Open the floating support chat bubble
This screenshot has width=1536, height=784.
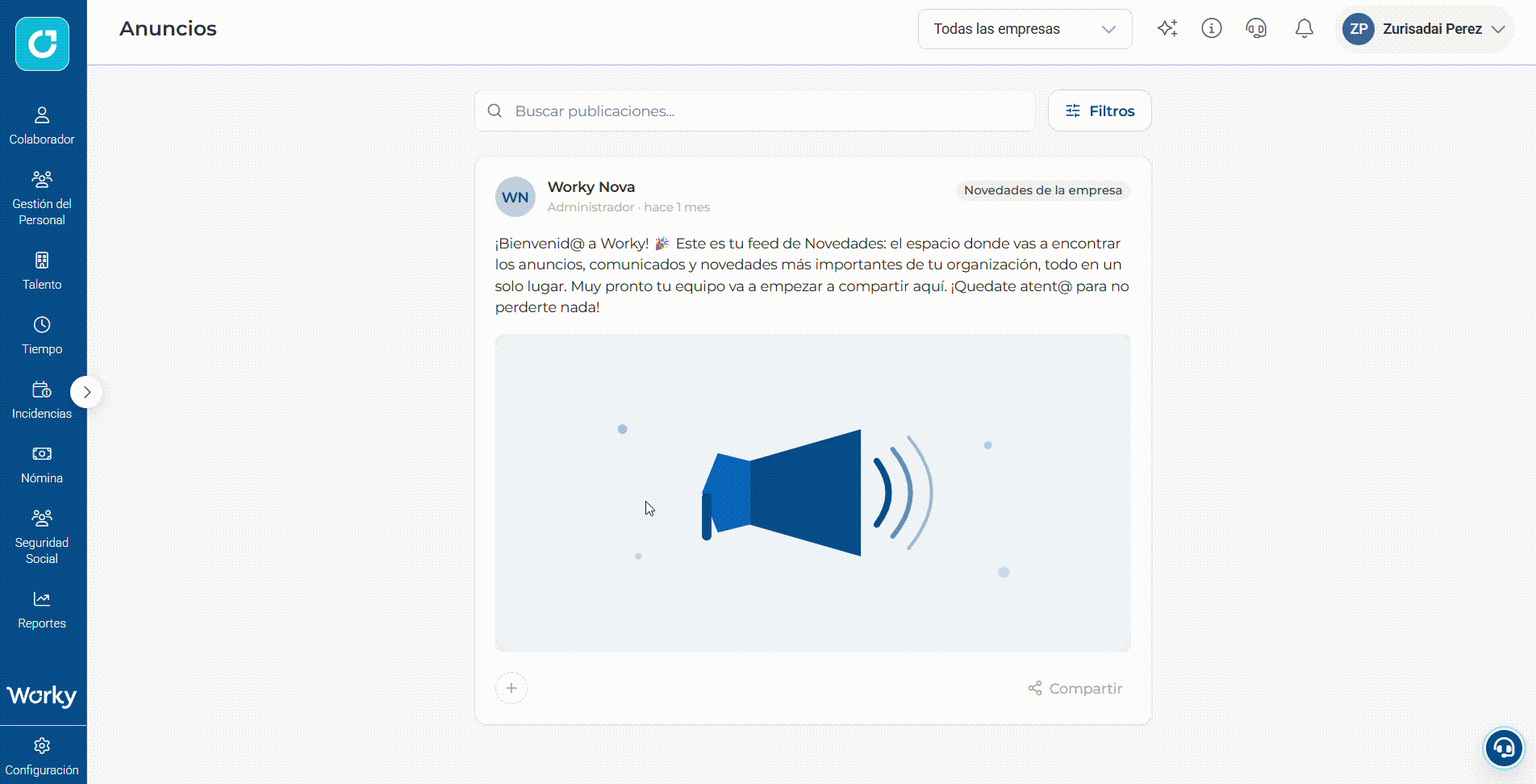(x=1504, y=748)
